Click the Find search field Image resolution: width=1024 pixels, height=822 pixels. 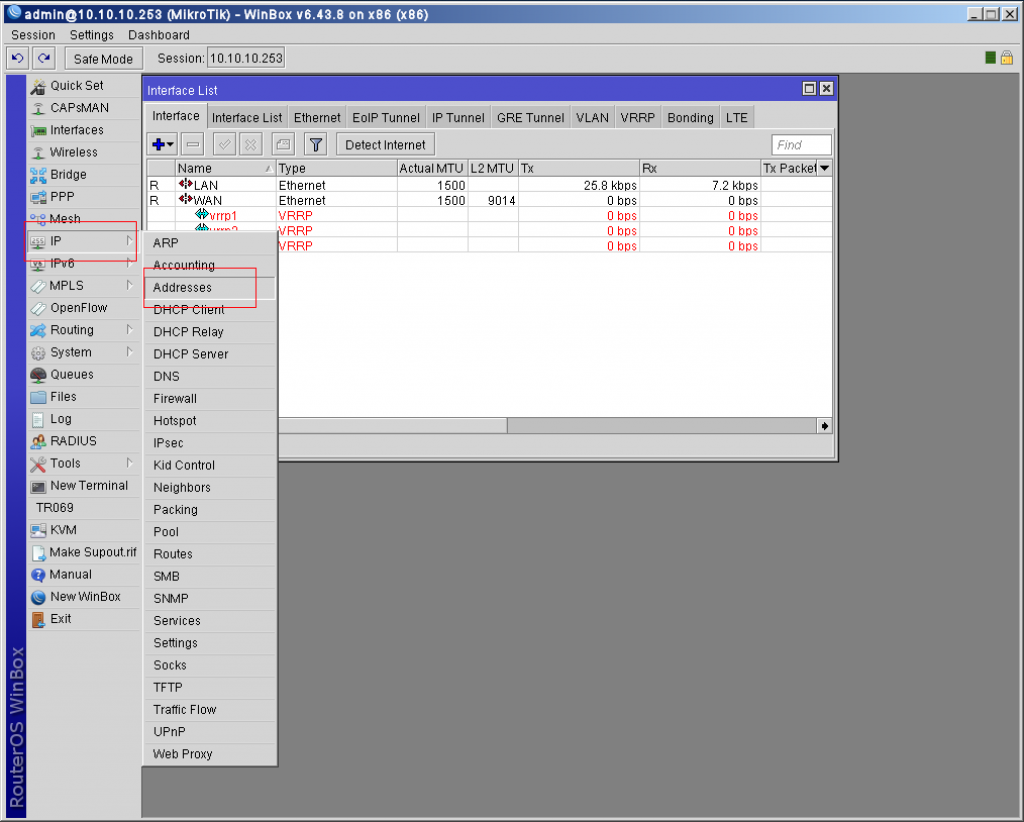(x=801, y=145)
